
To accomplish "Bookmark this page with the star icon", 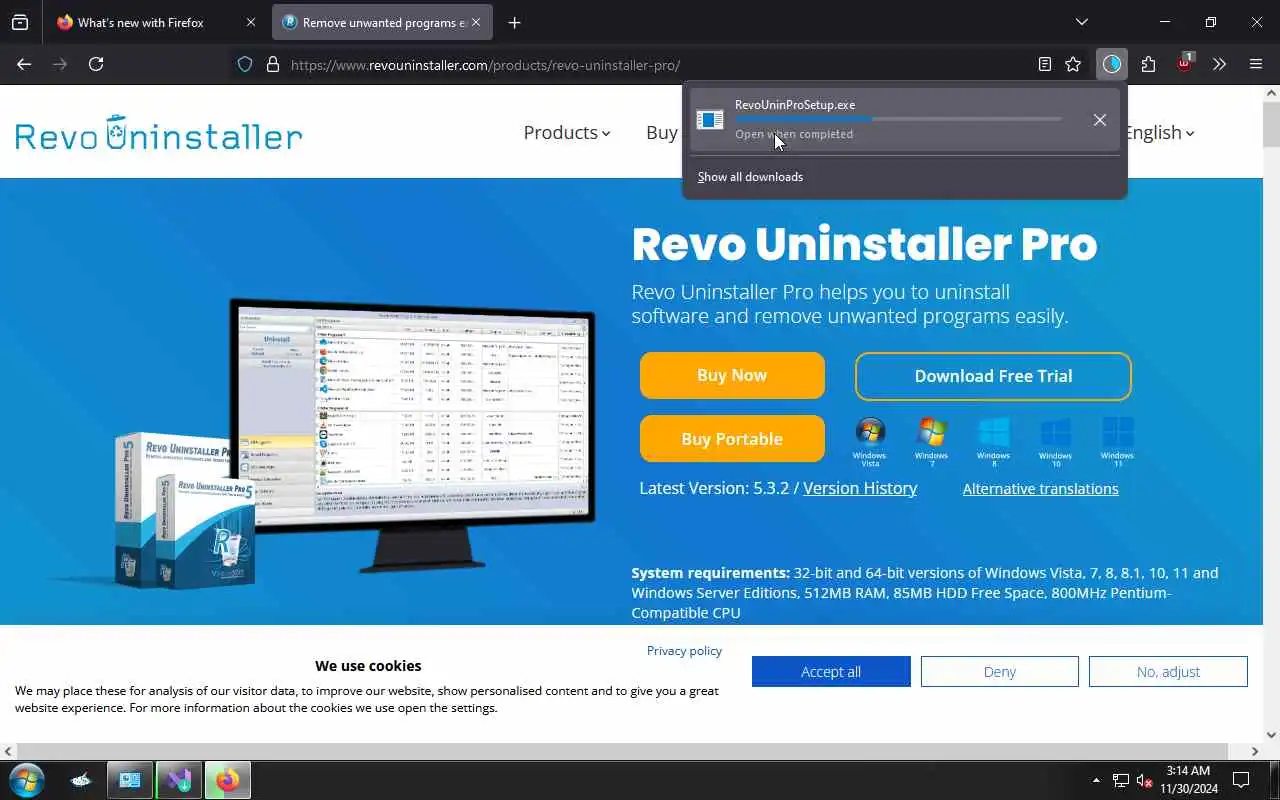I will click(1073, 64).
